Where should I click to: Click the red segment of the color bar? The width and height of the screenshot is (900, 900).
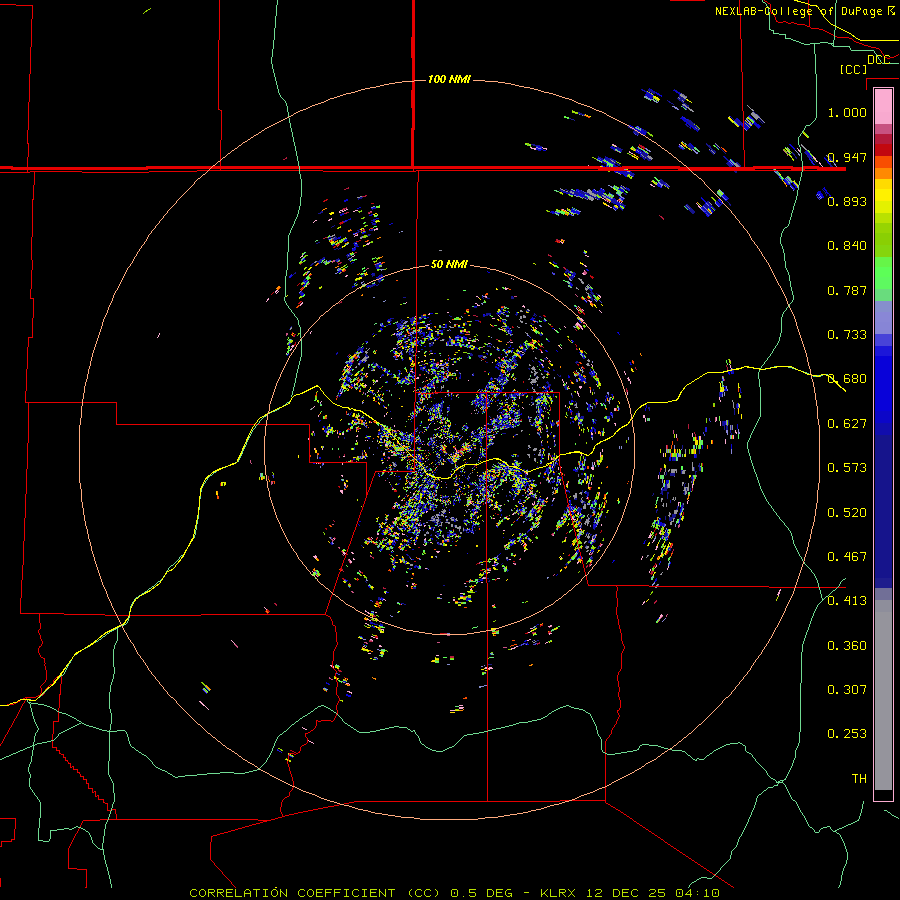(x=883, y=150)
